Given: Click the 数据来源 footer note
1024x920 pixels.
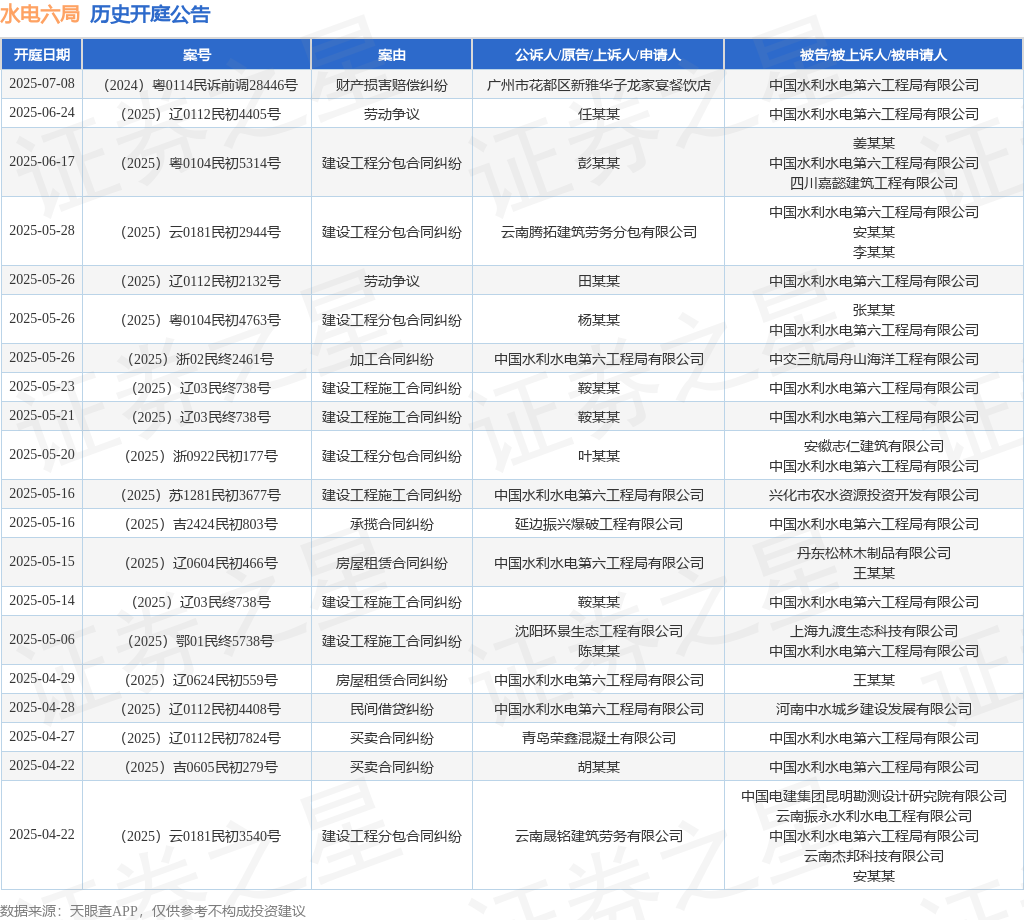Looking at the screenshot, I should (153, 911).
